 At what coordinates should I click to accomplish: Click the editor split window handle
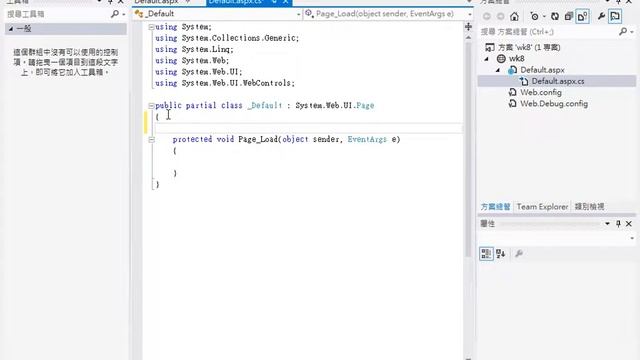[468, 27]
